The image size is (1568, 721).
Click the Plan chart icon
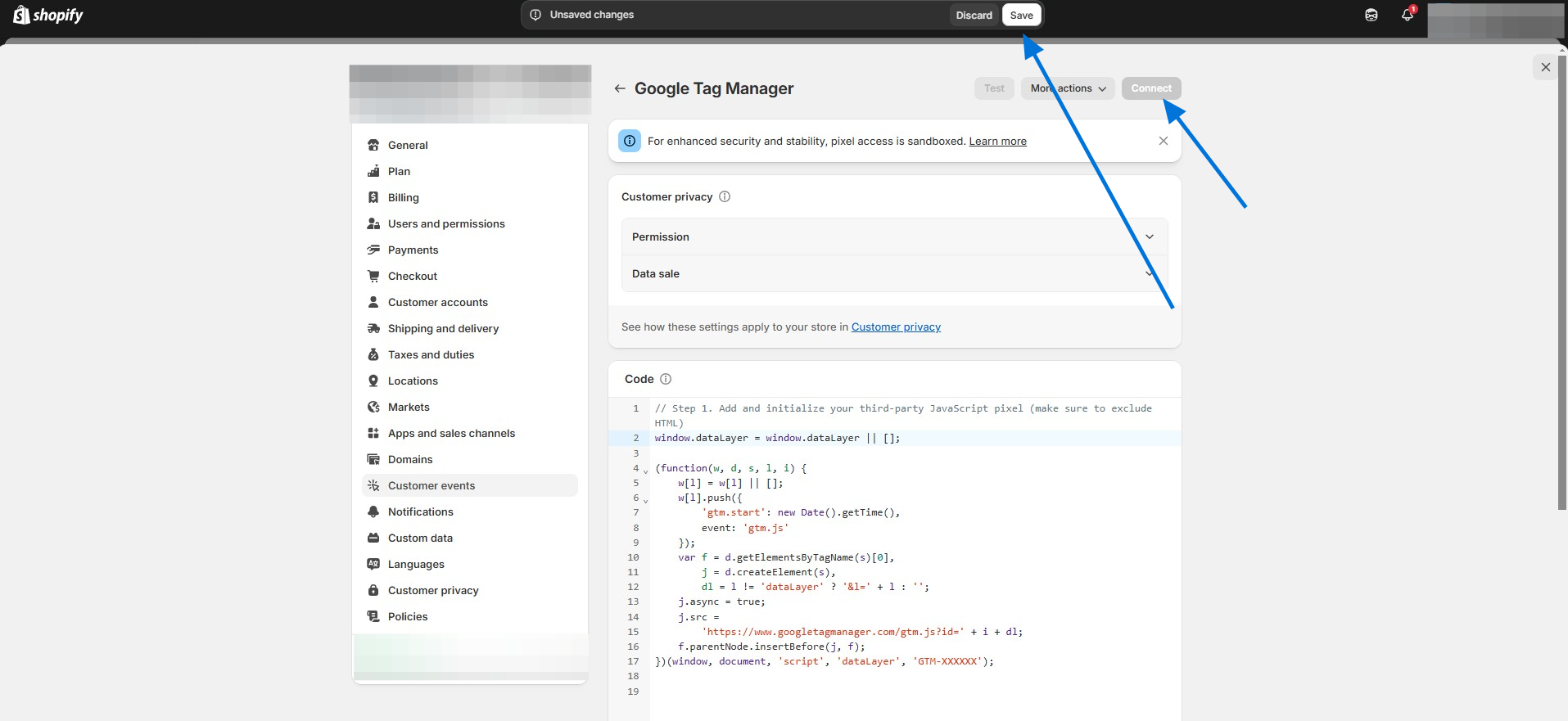pyautogui.click(x=373, y=171)
